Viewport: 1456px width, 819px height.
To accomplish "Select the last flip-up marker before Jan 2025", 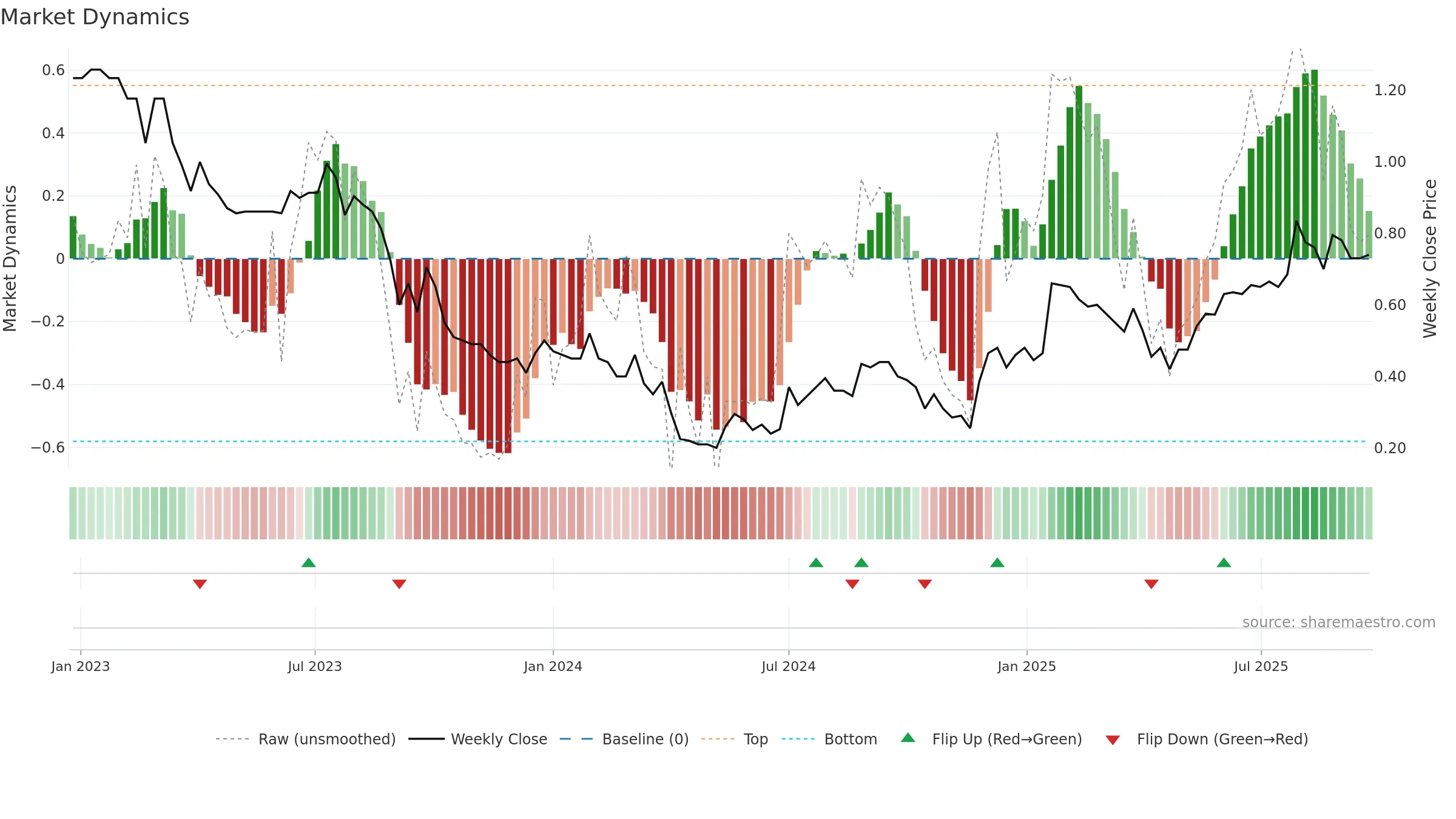I will point(997,562).
